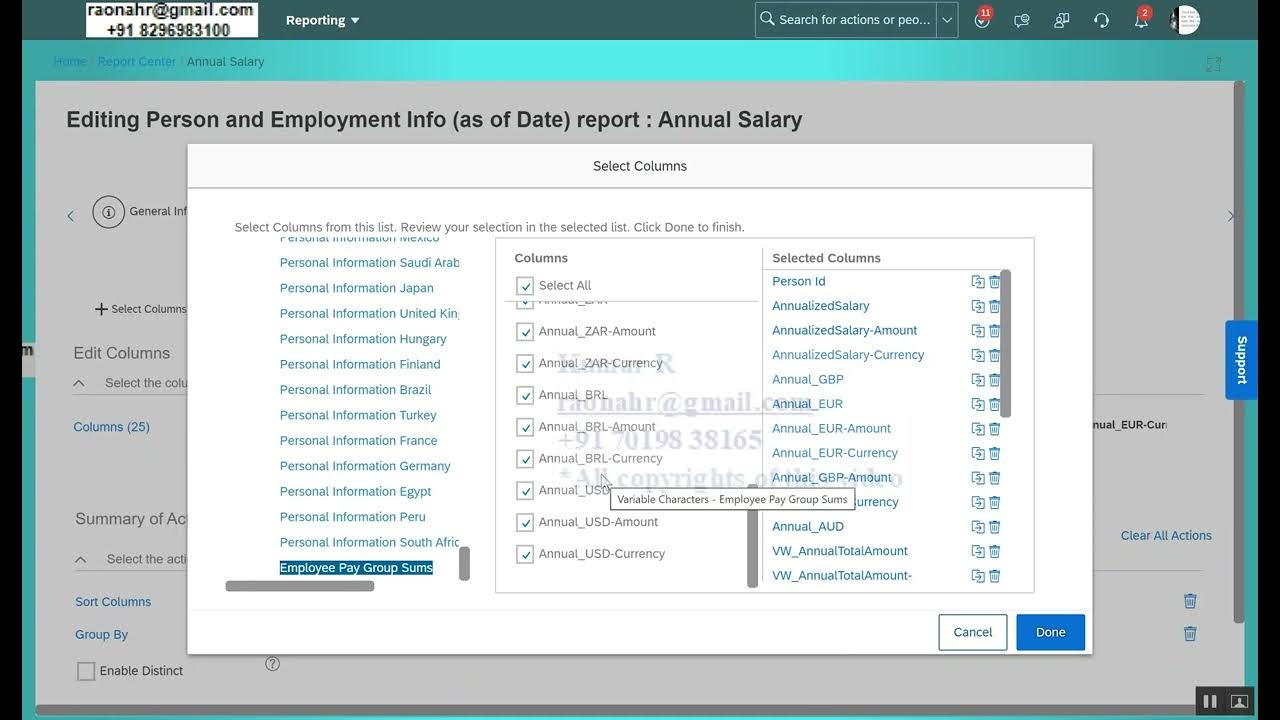The height and width of the screenshot is (720, 1280).
Task: Uncheck the Annual_ZAR-Currency checkbox
Action: [525, 364]
